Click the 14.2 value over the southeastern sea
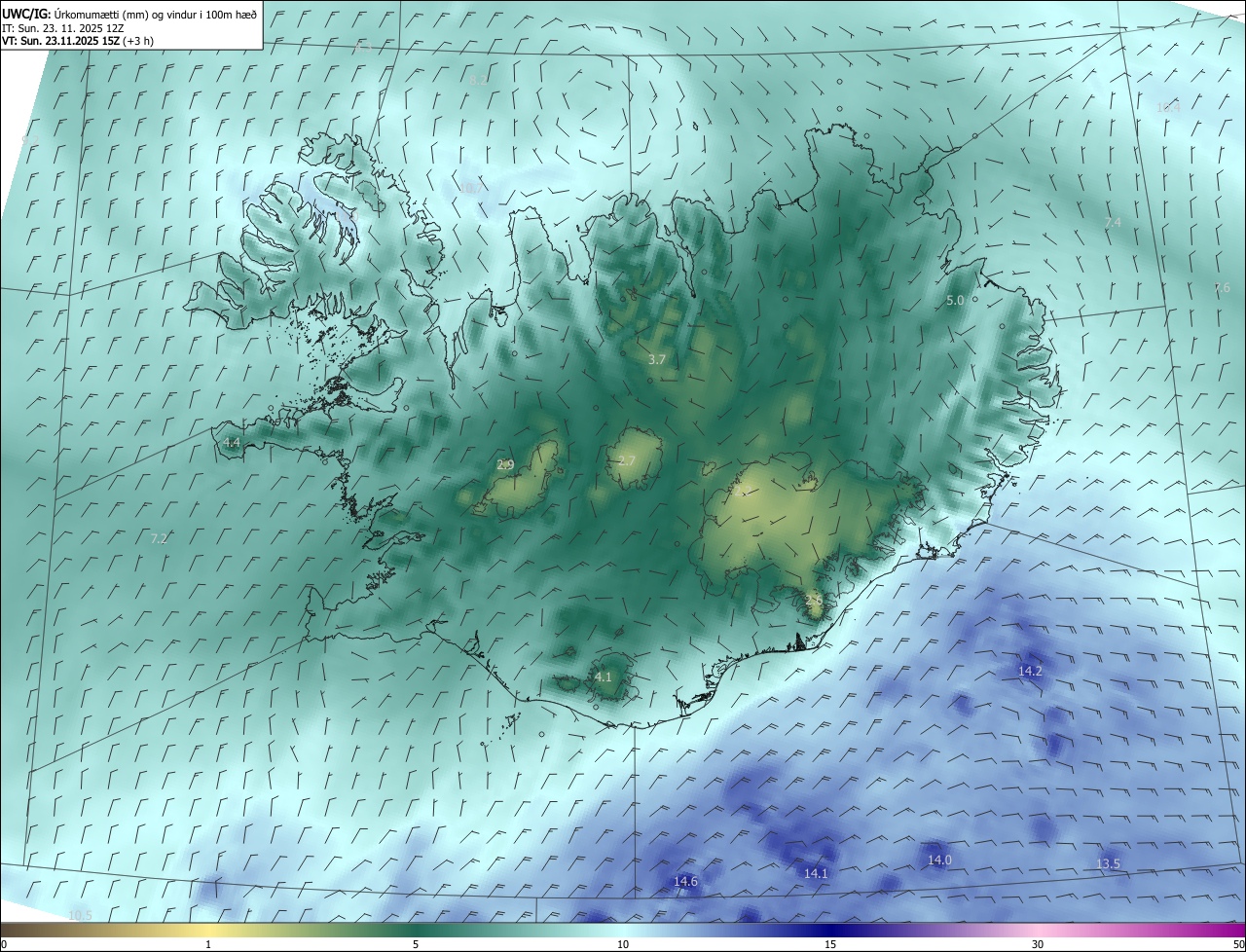The image size is (1246, 952). pyautogui.click(x=1030, y=672)
